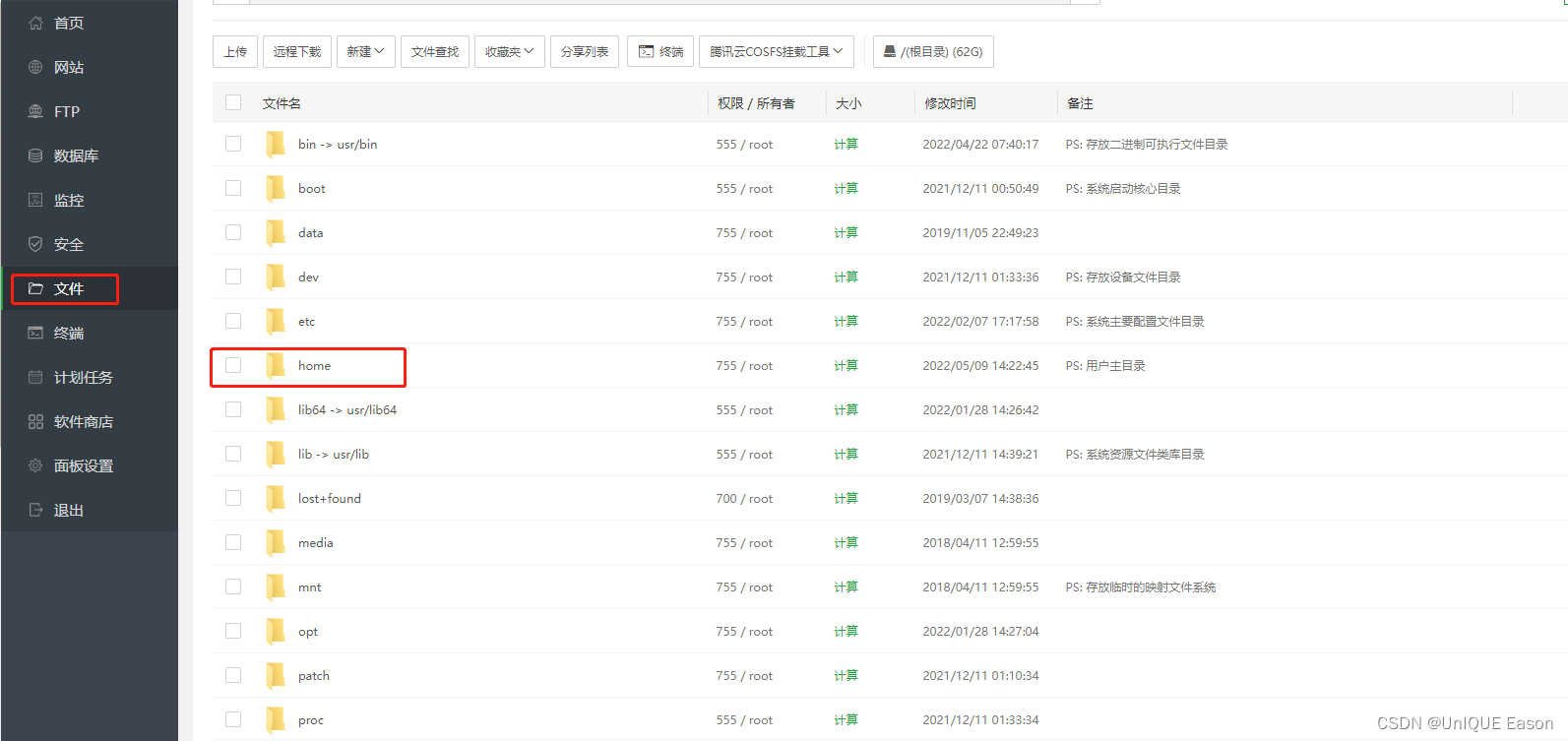The width and height of the screenshot is (1568, 741).
Task: Click the PS: 存放临时的映射文件系统 note
Action: [1141, 587]
